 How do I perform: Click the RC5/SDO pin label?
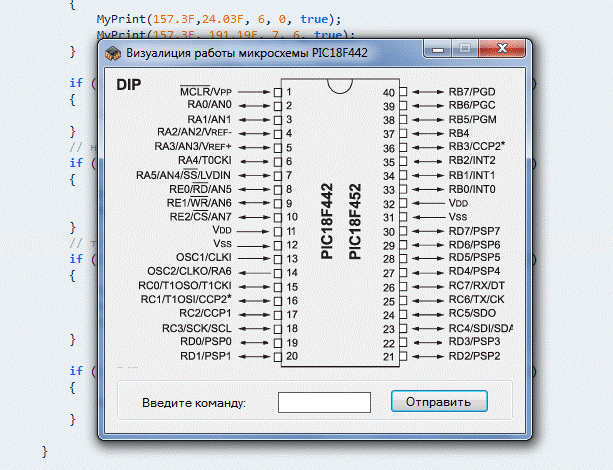pyautogui.click(x=472, y=313)
